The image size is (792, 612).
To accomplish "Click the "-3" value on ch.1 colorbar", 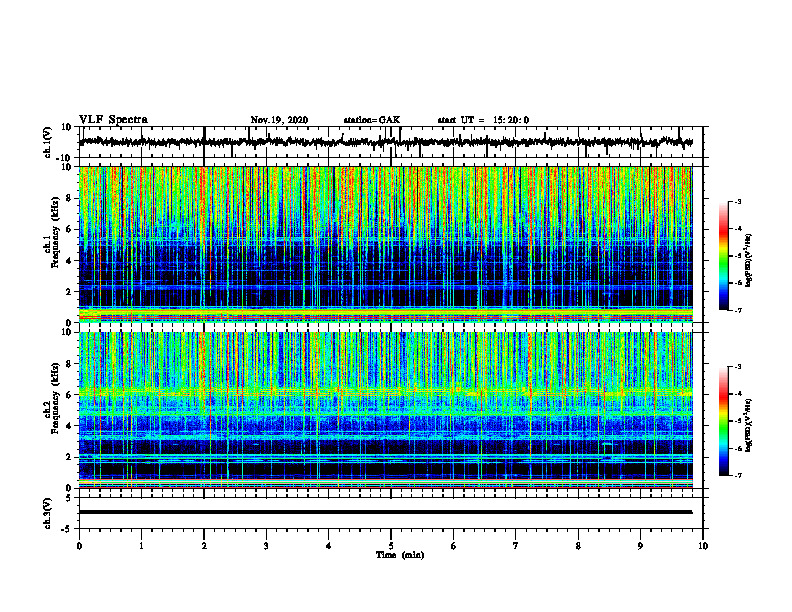I will click(738, 201).
